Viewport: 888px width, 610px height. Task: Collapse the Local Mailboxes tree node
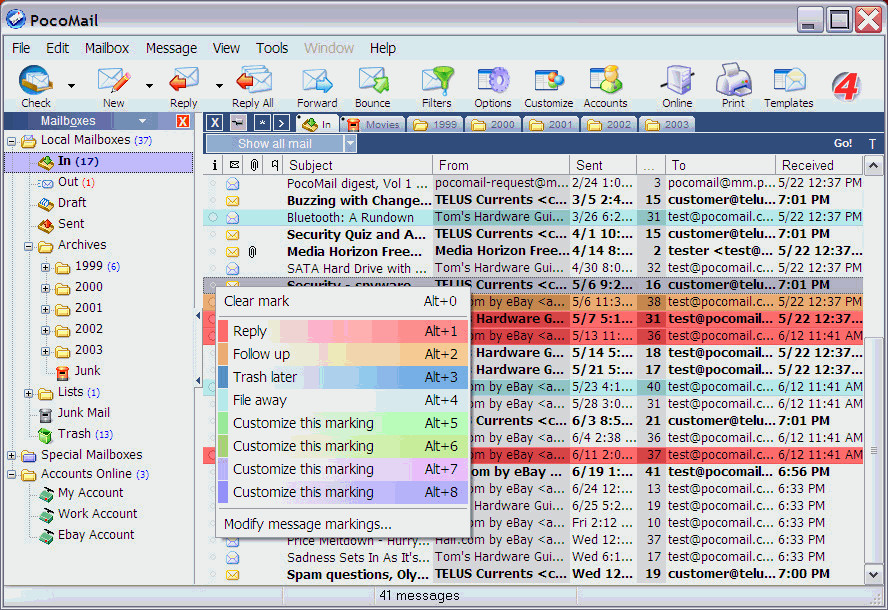[x=11, y=141]
